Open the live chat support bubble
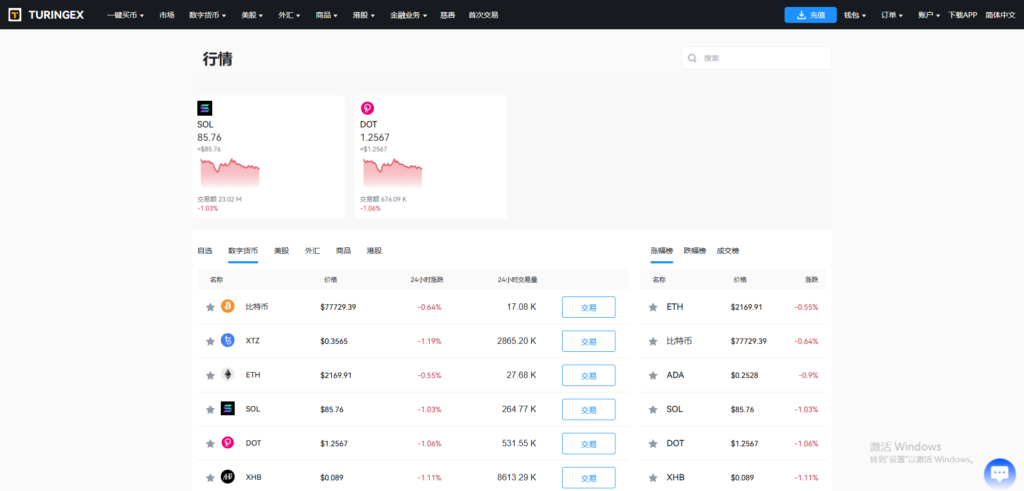Viewport: 1024px width, 491px height. click(x=999, y=473)
